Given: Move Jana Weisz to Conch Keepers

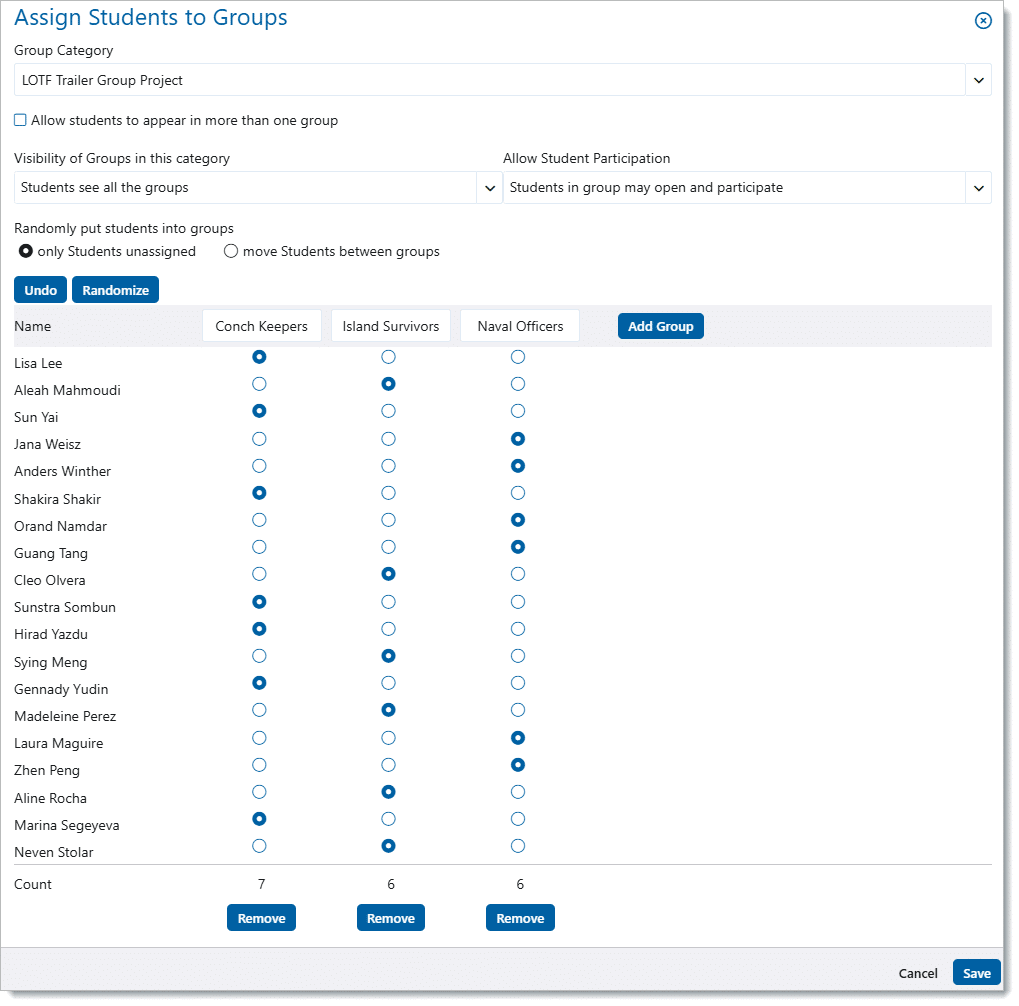Looking at the screenshot, I should (260, 439).
